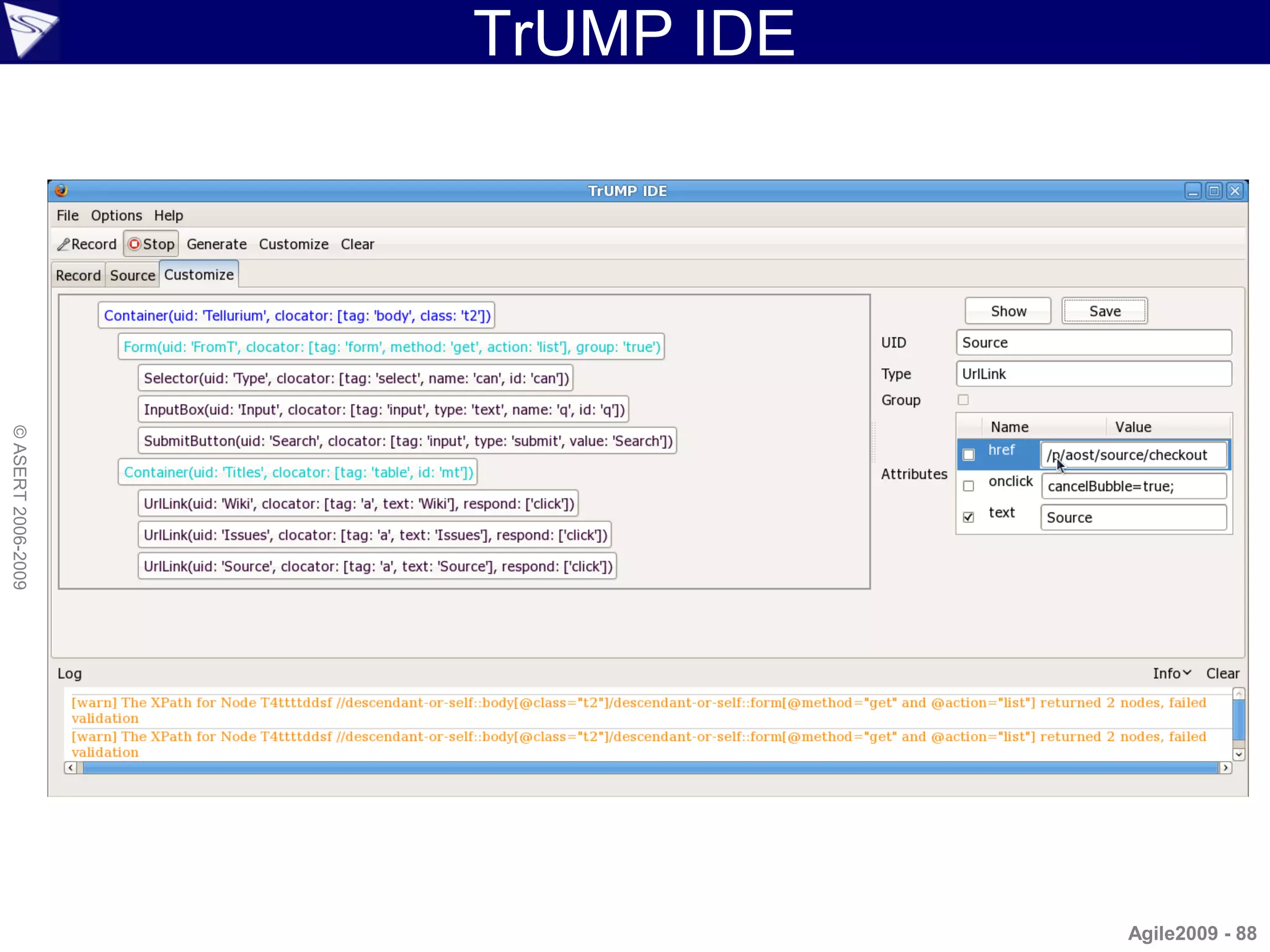1270x952 pixels.
Task: Edit the UID input field
Action: click(1094, 343)
